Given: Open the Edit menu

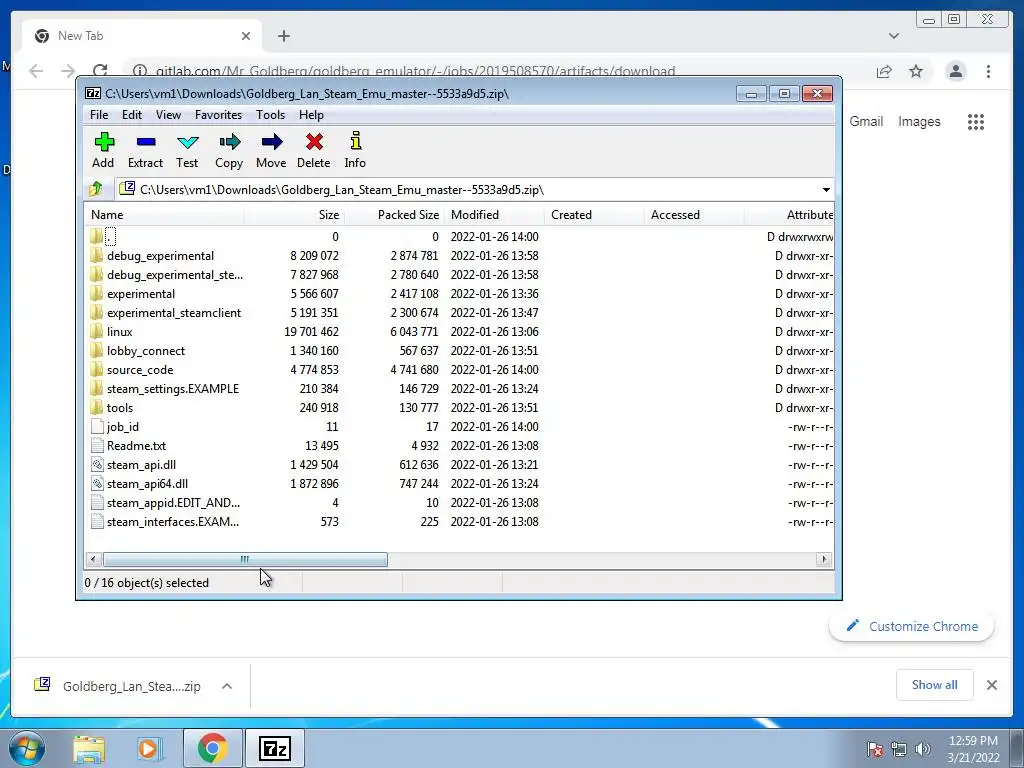Looking at the screenshot, I should click(x=132, y=115).
